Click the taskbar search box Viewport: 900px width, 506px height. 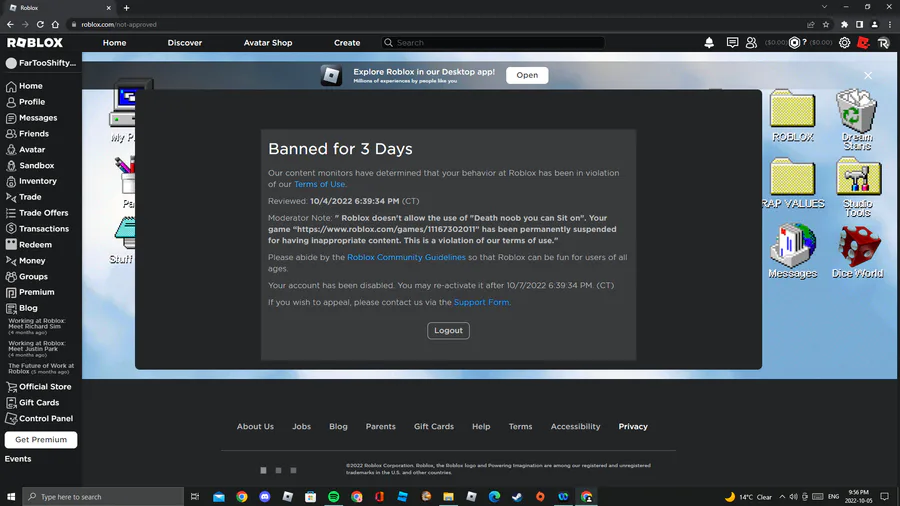click(103, 496)
